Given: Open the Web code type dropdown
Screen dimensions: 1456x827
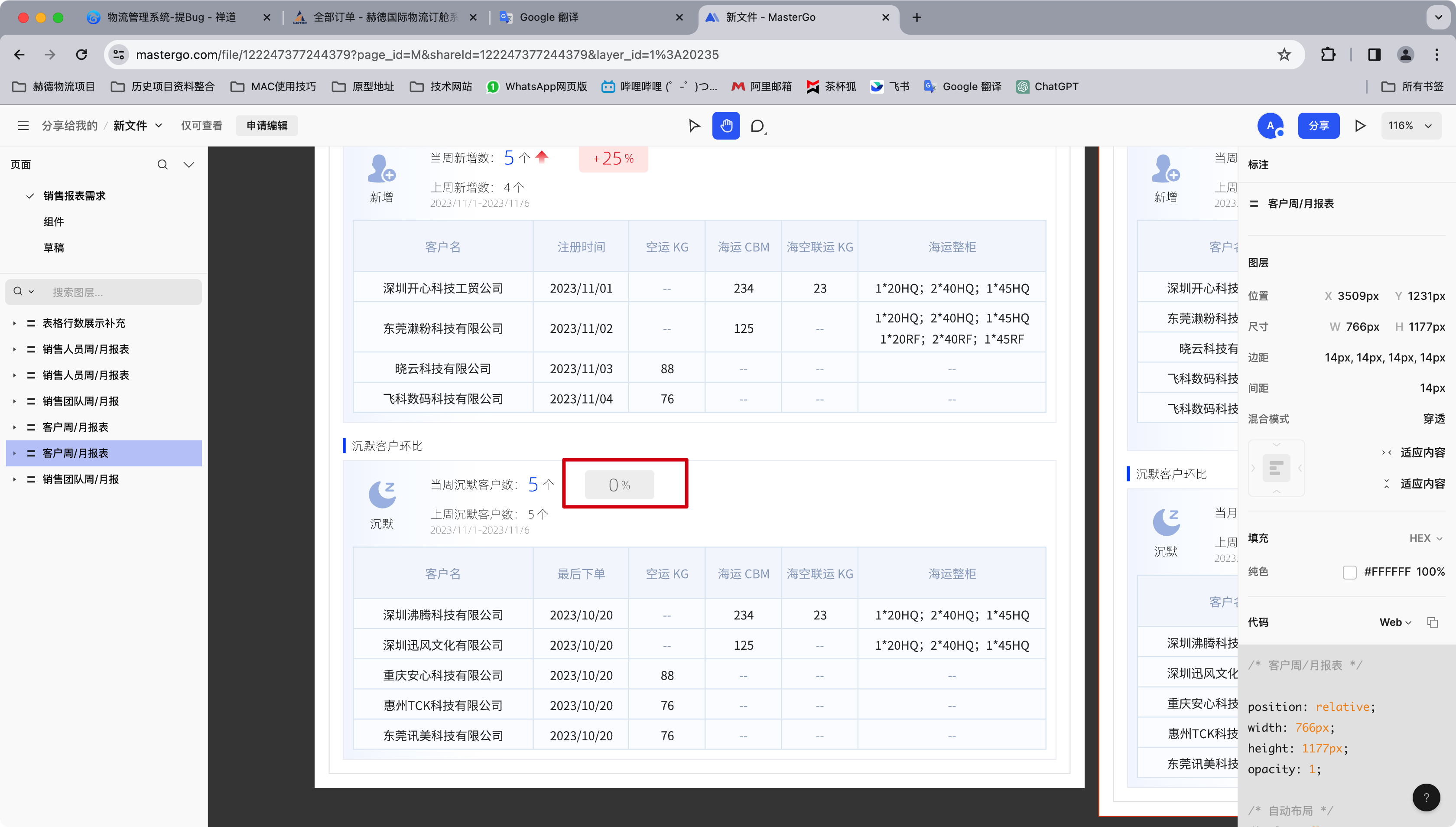Looking at the screenshot, I should coord(1395,622).
